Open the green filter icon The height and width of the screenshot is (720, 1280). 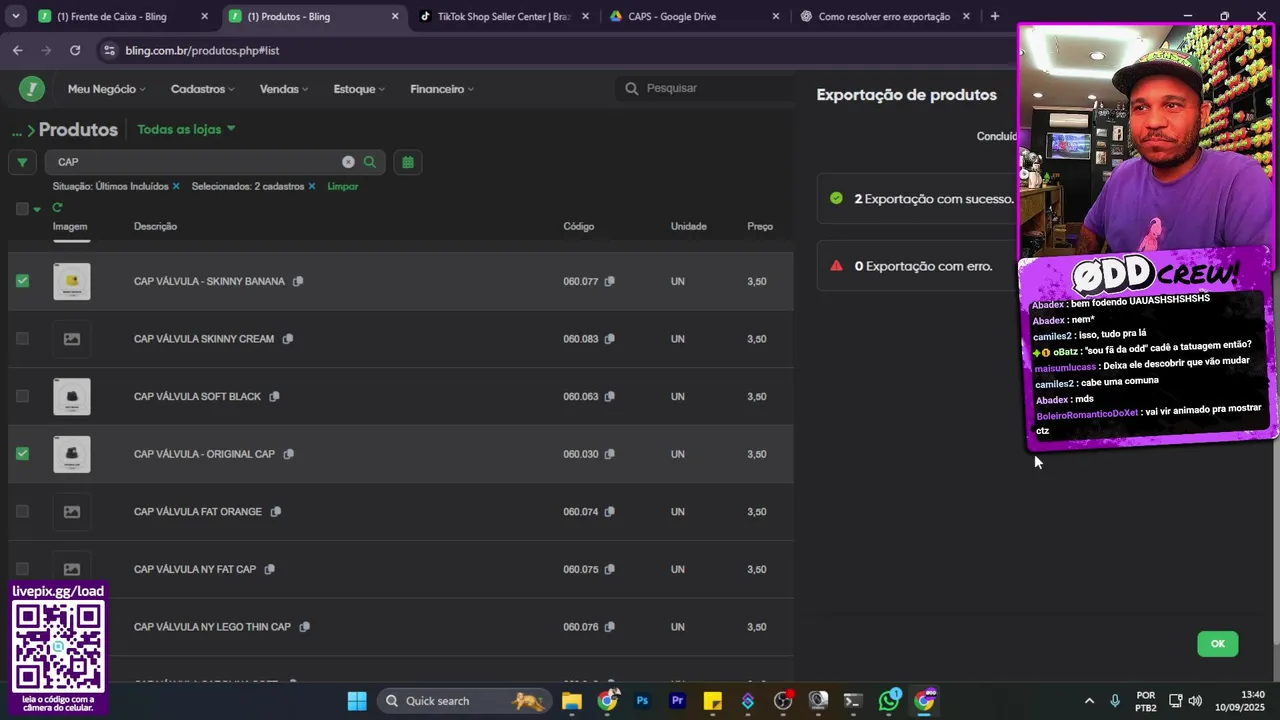pyautogui.click(x=22, y=162)
